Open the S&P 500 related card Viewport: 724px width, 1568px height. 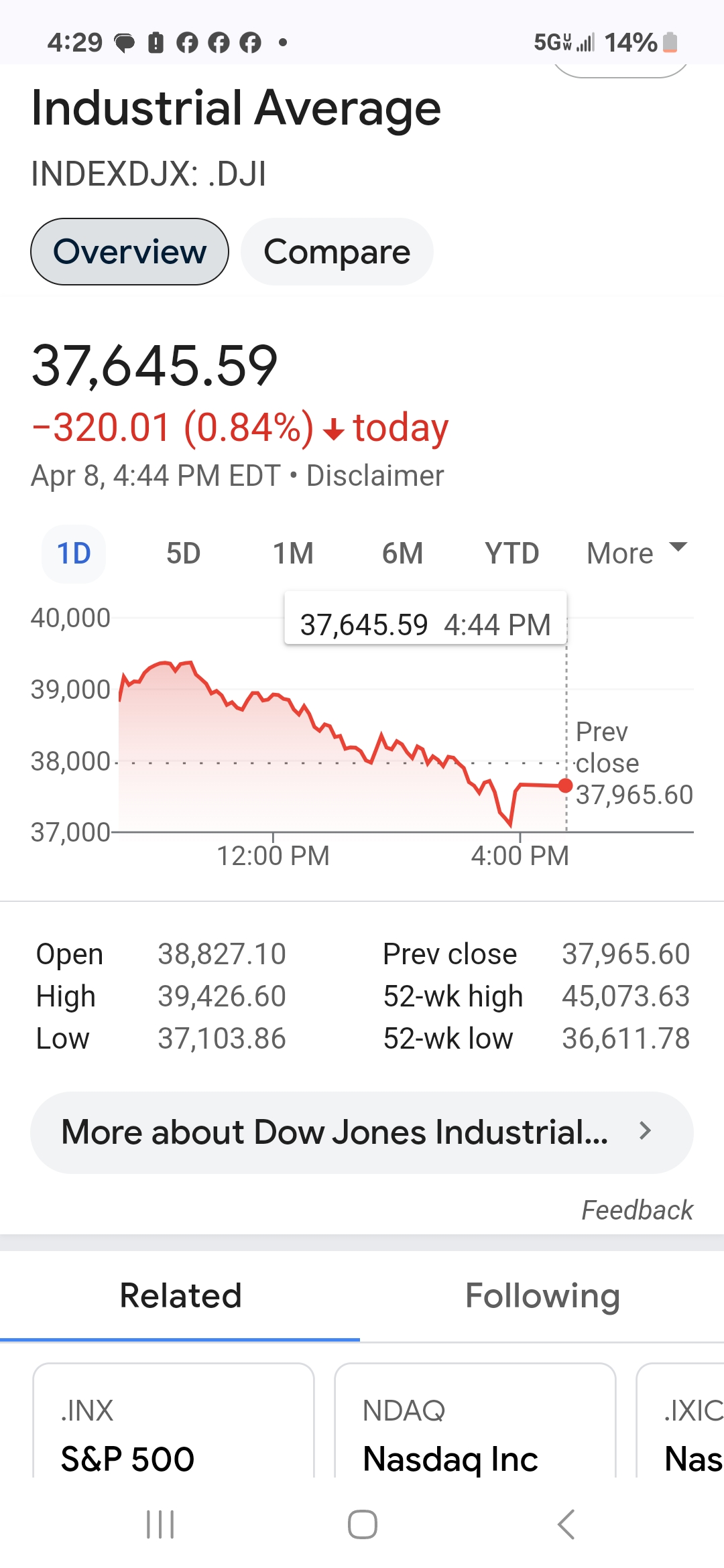coord(173,1421)
